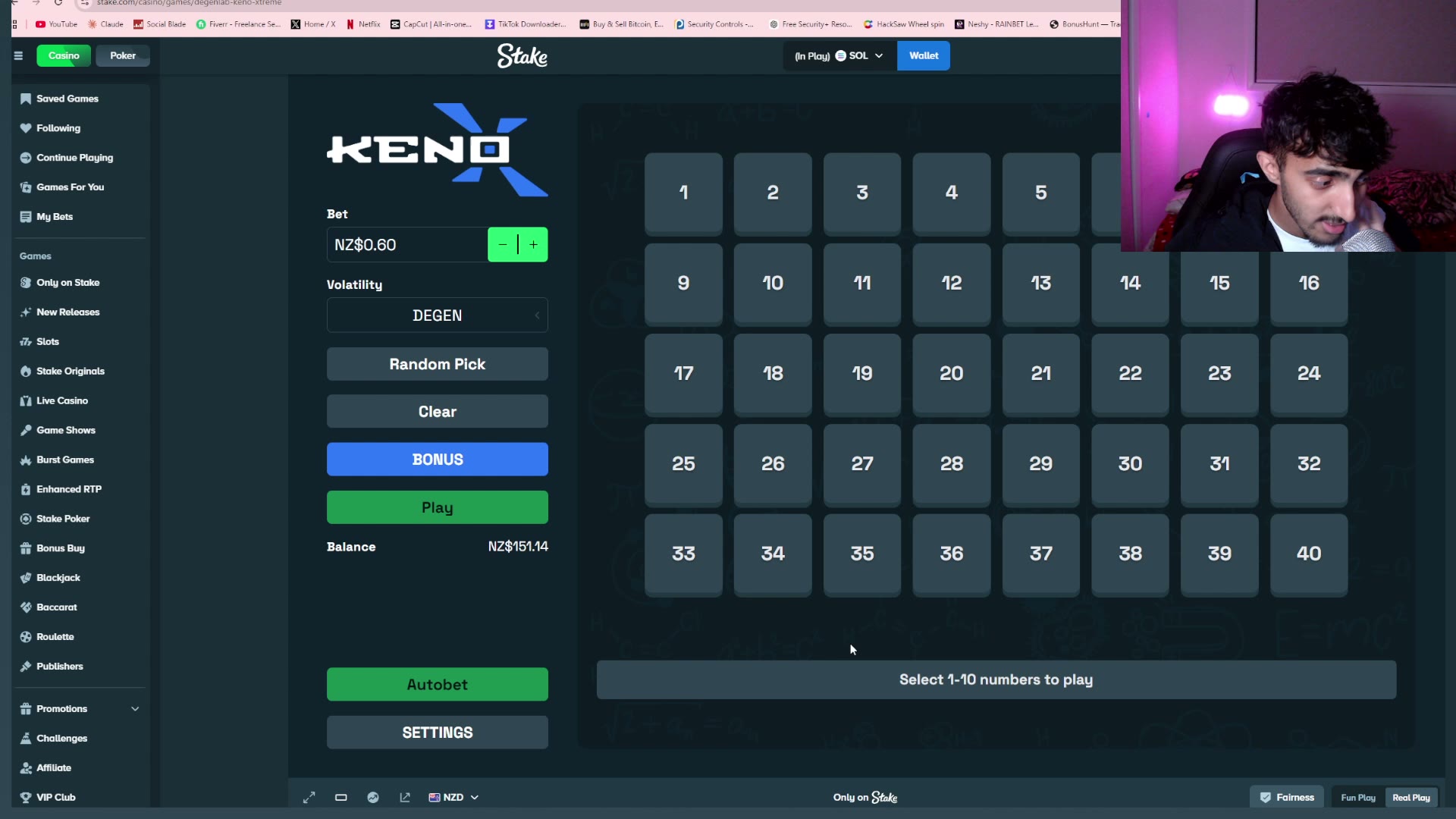Reload the browser page

point(58,3)
